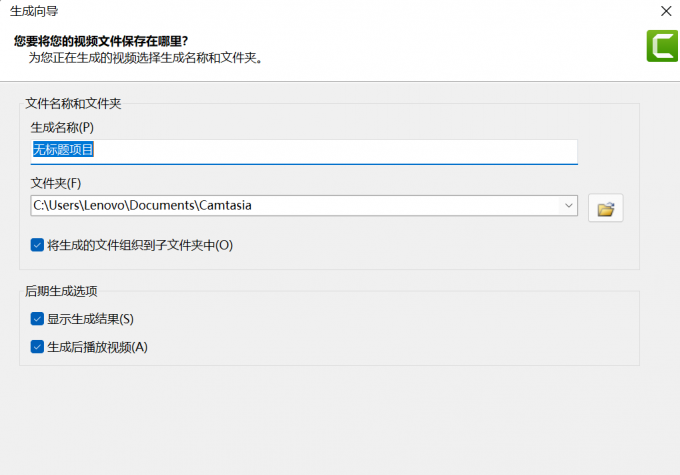Viewport: 680px width, 475px height.
Task: Click the heading 您要将您的视频文件保存在哪里？
Action: (101, 41)
